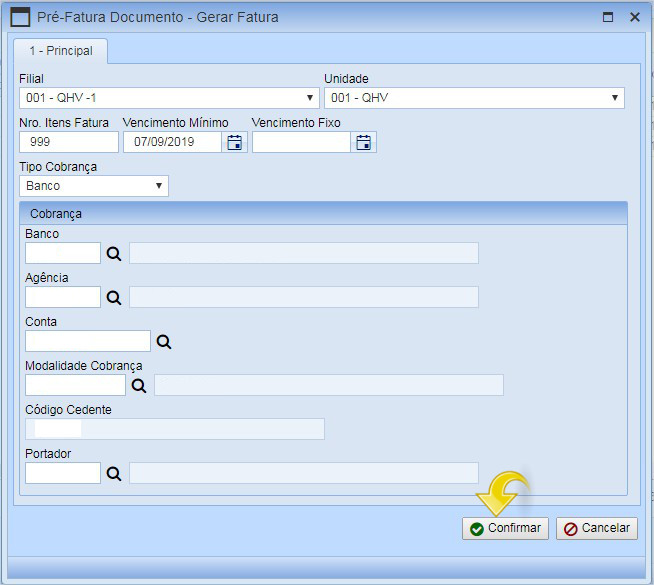The height and width of the screenshot is (585, 654).
Task: Open the Vencimento Mínimo calendar picker
Action: 235,143
